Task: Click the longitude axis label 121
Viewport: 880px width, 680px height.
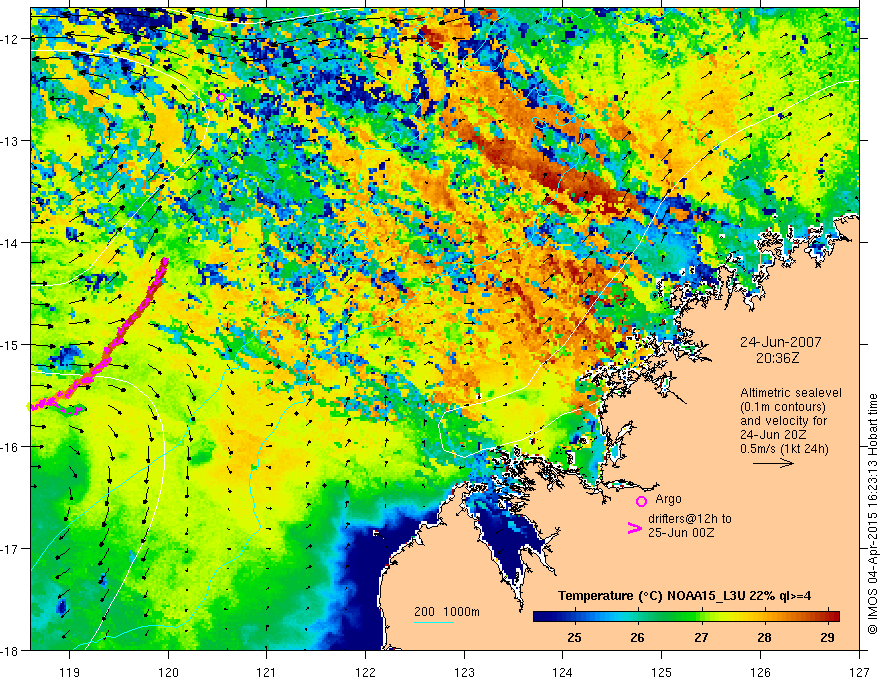Action: coord(267,672)
